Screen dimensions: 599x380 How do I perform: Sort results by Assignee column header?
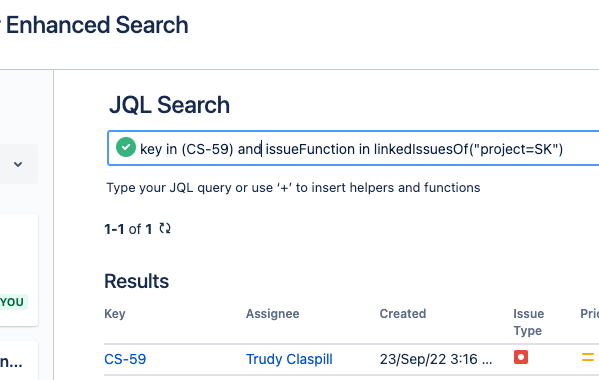pos(272,314)
